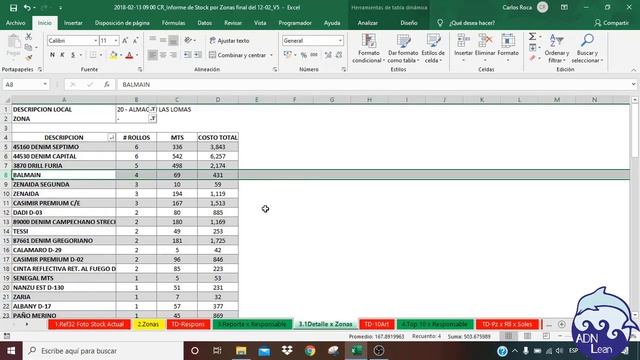Click the Cut scissors icon
The height and width of the screenshot is (360, 640).
tap(28, 37)
